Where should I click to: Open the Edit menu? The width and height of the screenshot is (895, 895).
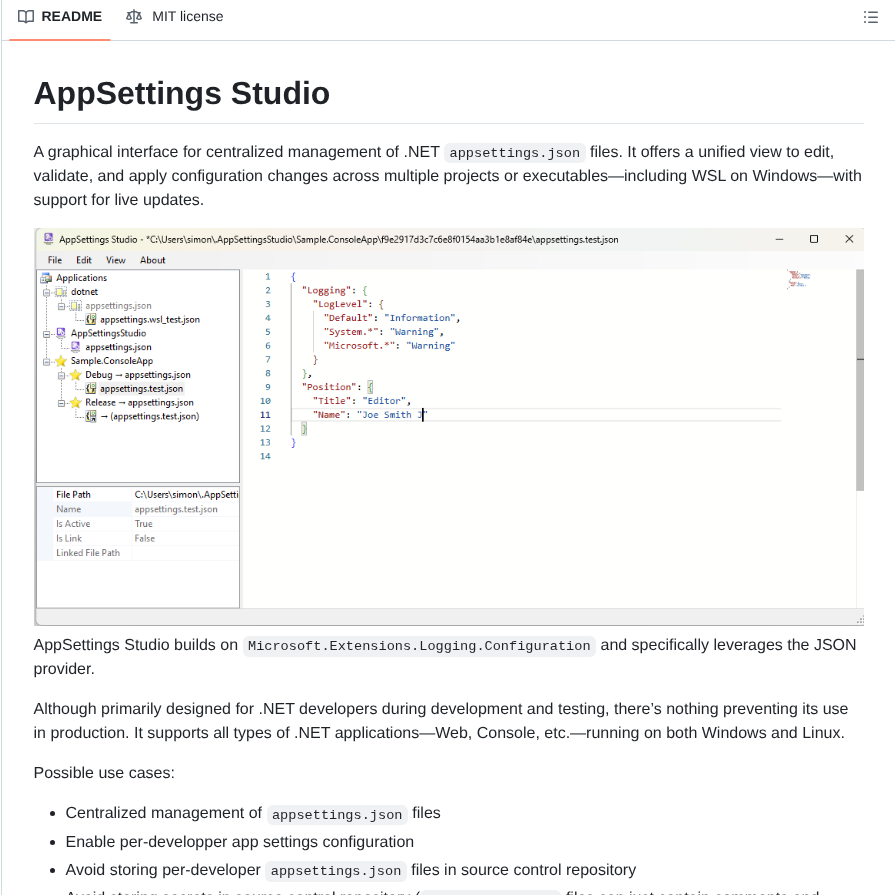click(x=84, y=260)
